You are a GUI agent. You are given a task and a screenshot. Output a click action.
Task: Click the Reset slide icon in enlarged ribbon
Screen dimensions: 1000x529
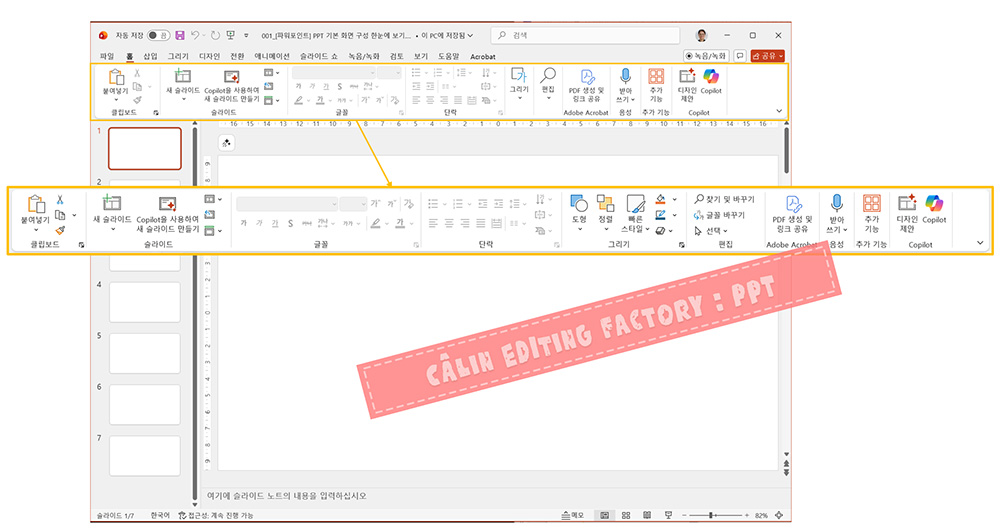click(209, 215)
